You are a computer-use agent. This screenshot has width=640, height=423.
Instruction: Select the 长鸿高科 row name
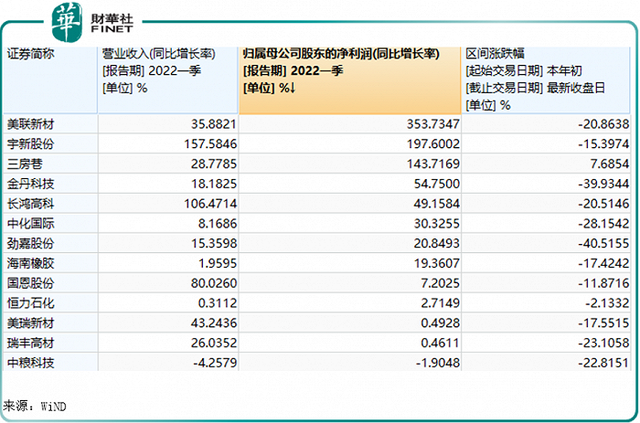[x=31, y=204]
